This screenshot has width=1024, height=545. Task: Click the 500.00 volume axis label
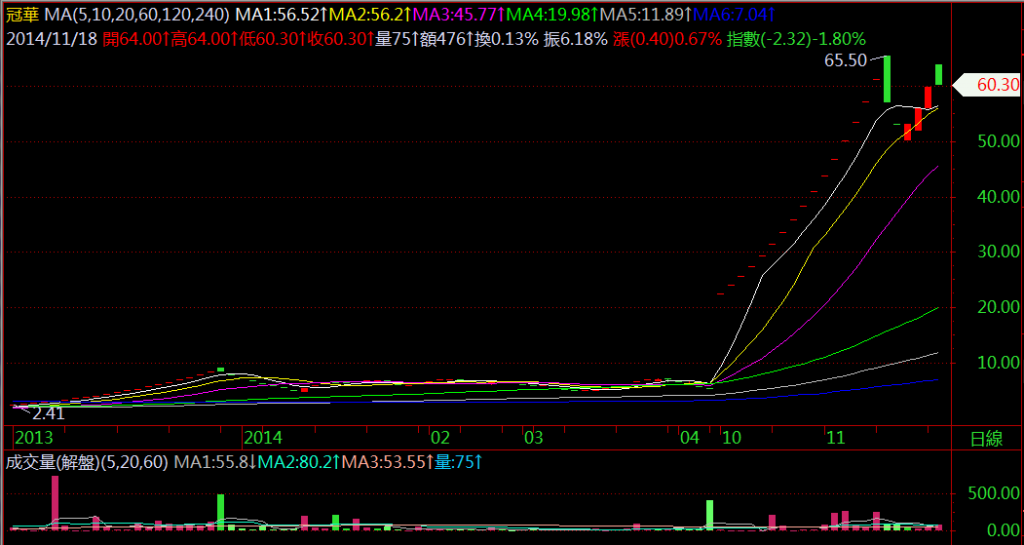coord(993,494)
